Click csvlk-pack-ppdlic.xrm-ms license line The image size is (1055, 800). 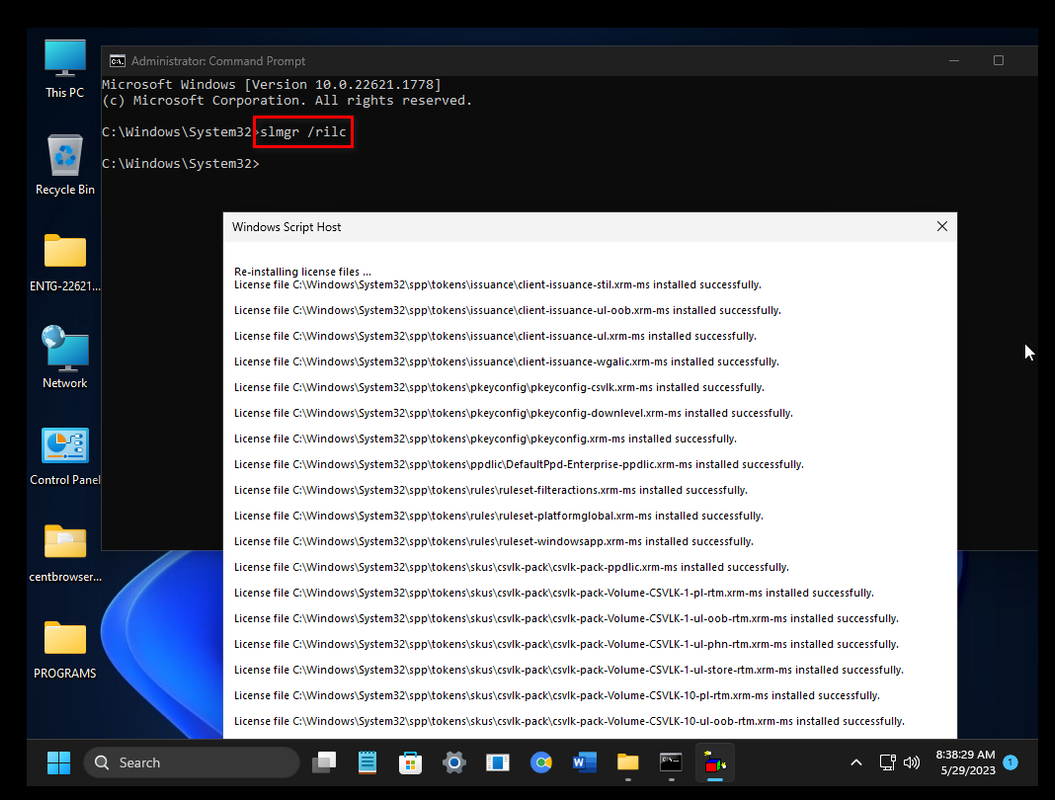tap(511, 567)
